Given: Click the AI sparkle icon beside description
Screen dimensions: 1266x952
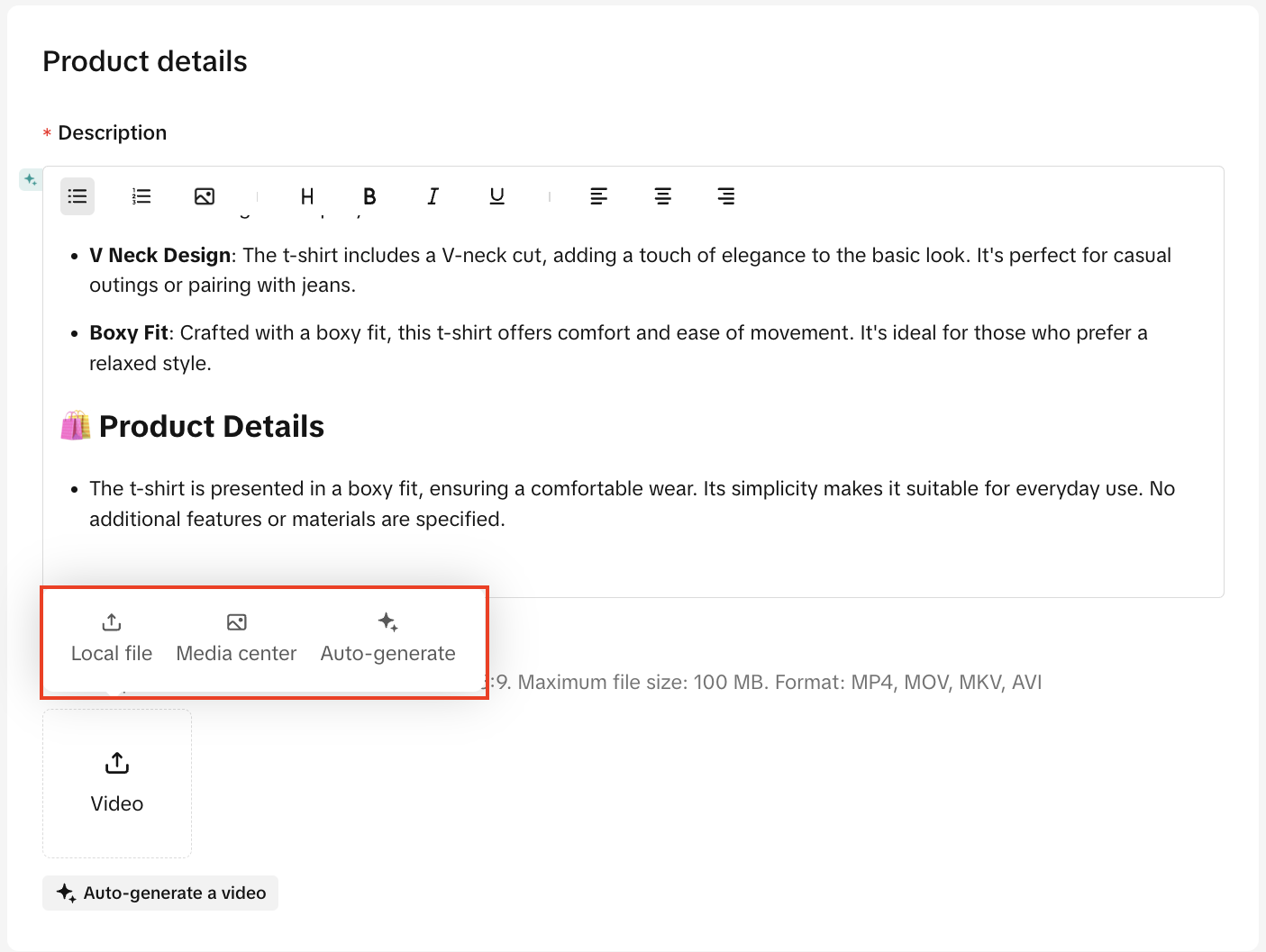Looking at the screenshot, I should (31, 179).
